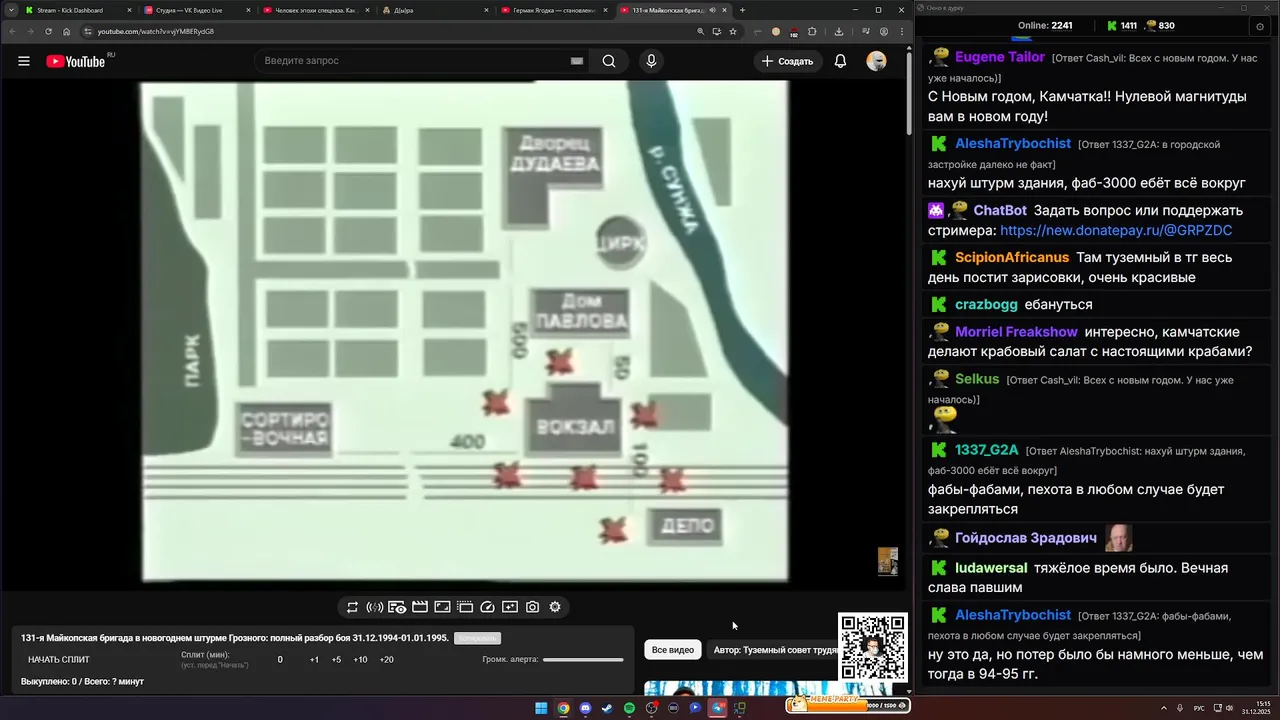1280x720 pixels.
Task: Open the browser extensions puzzle icon
Action: point(812,31)
